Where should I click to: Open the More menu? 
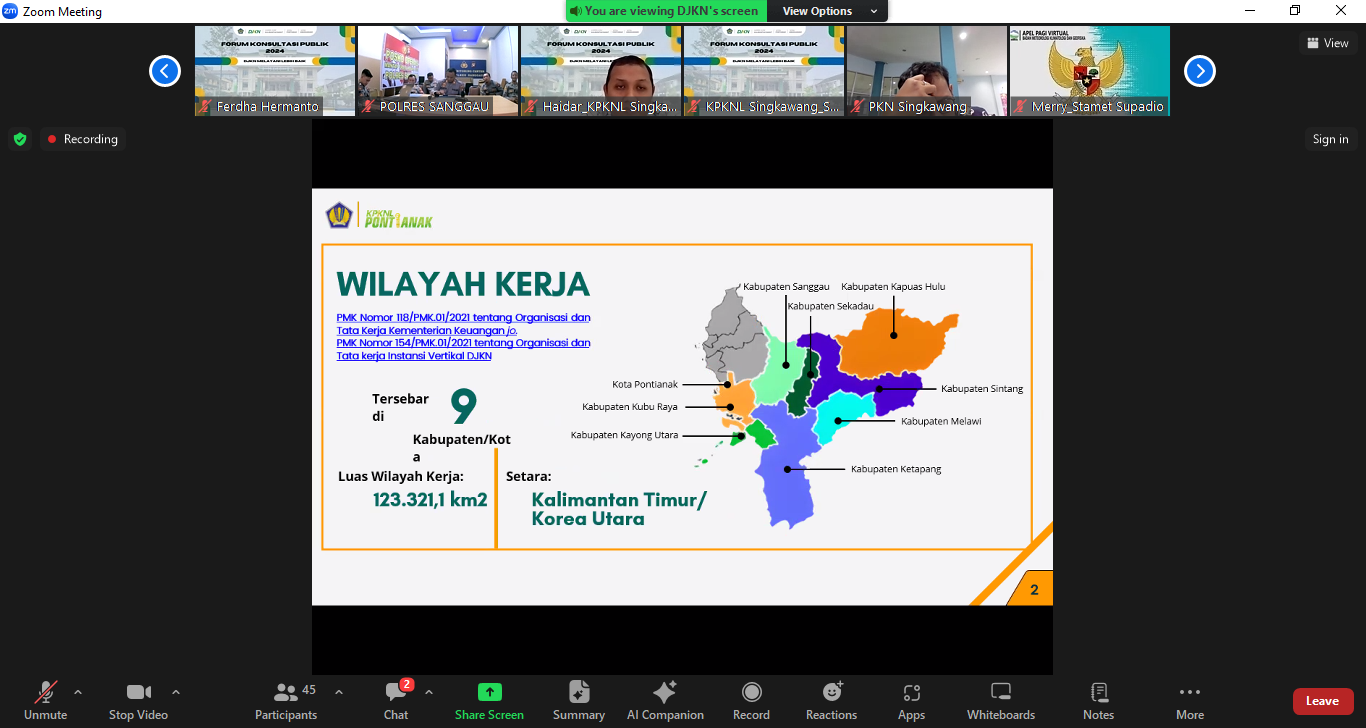[1189, 700]
